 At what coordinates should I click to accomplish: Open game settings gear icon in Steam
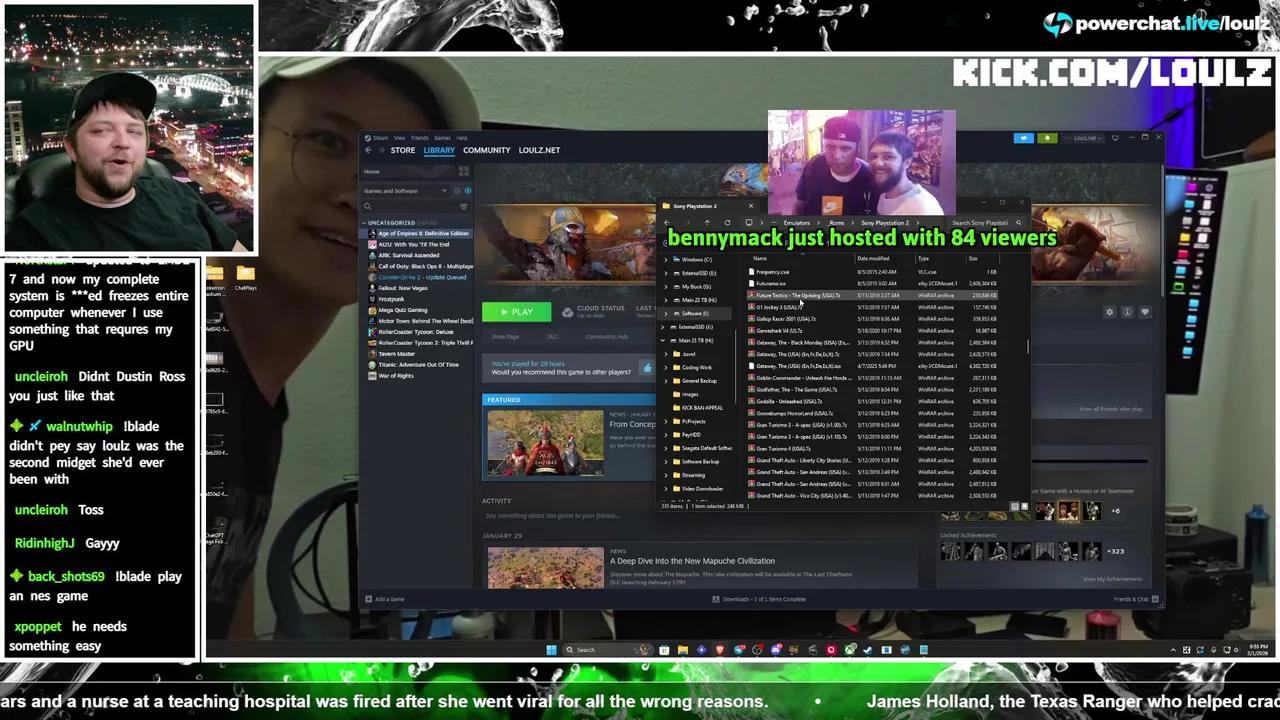1109,312
